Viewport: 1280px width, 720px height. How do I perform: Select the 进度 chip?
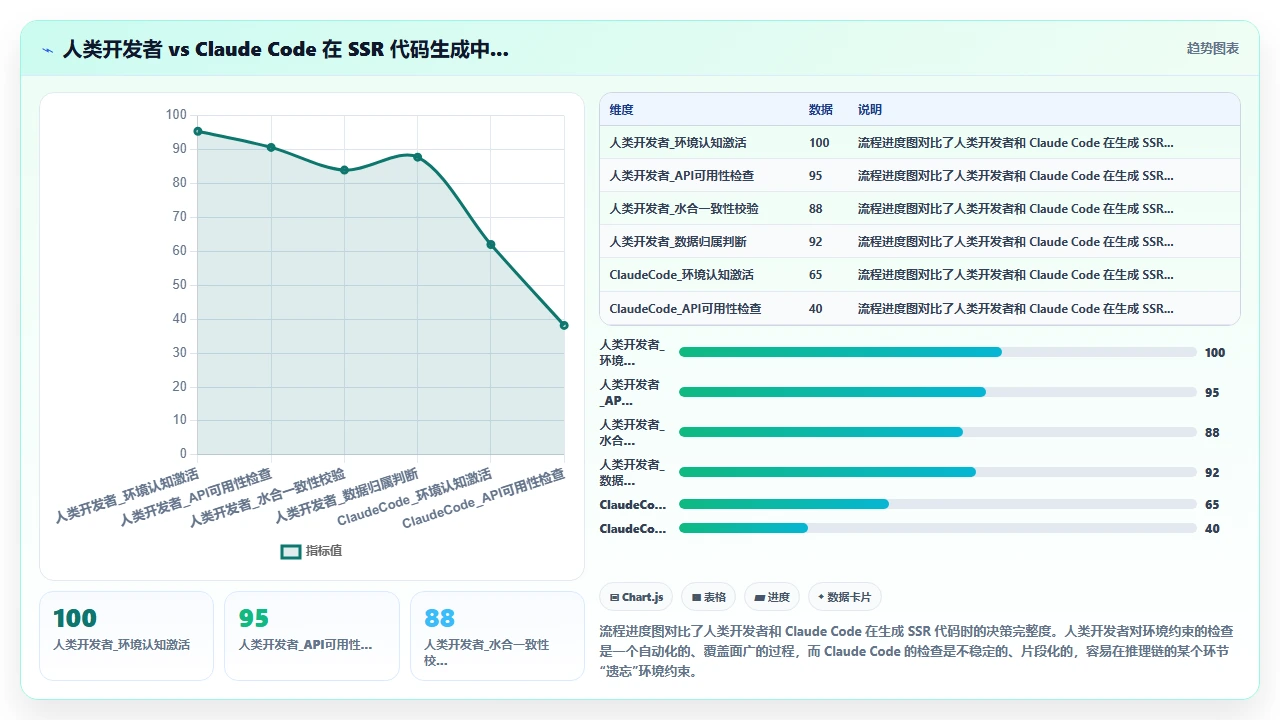coord(772,597)
